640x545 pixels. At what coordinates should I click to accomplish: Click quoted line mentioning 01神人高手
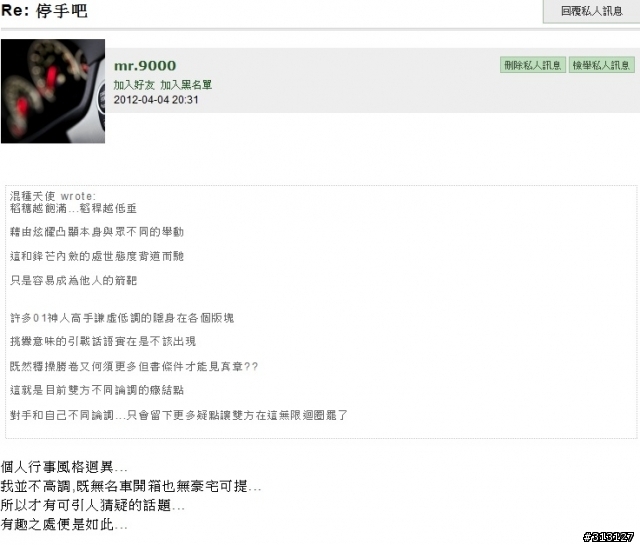tap(122, 318)
